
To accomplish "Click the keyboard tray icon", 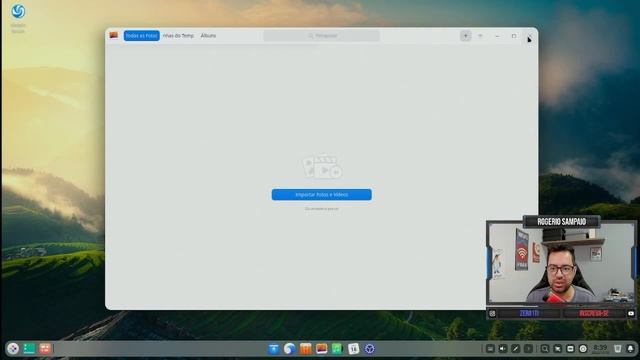I will point(490,349).
